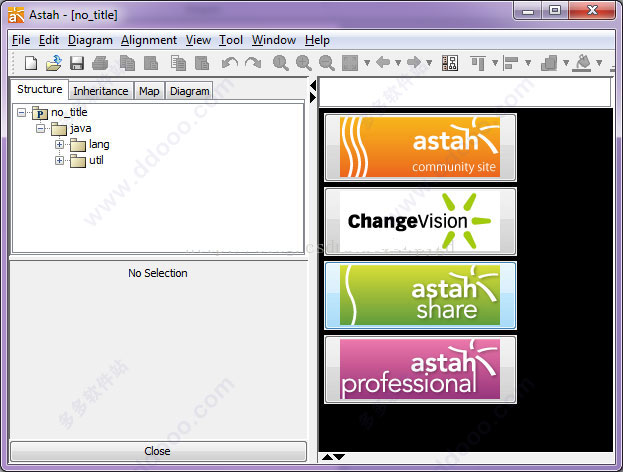This screenshot has height=472, width=623.
Task: Reset zoom to 100% magnifier icon
Action: (281, 63)
